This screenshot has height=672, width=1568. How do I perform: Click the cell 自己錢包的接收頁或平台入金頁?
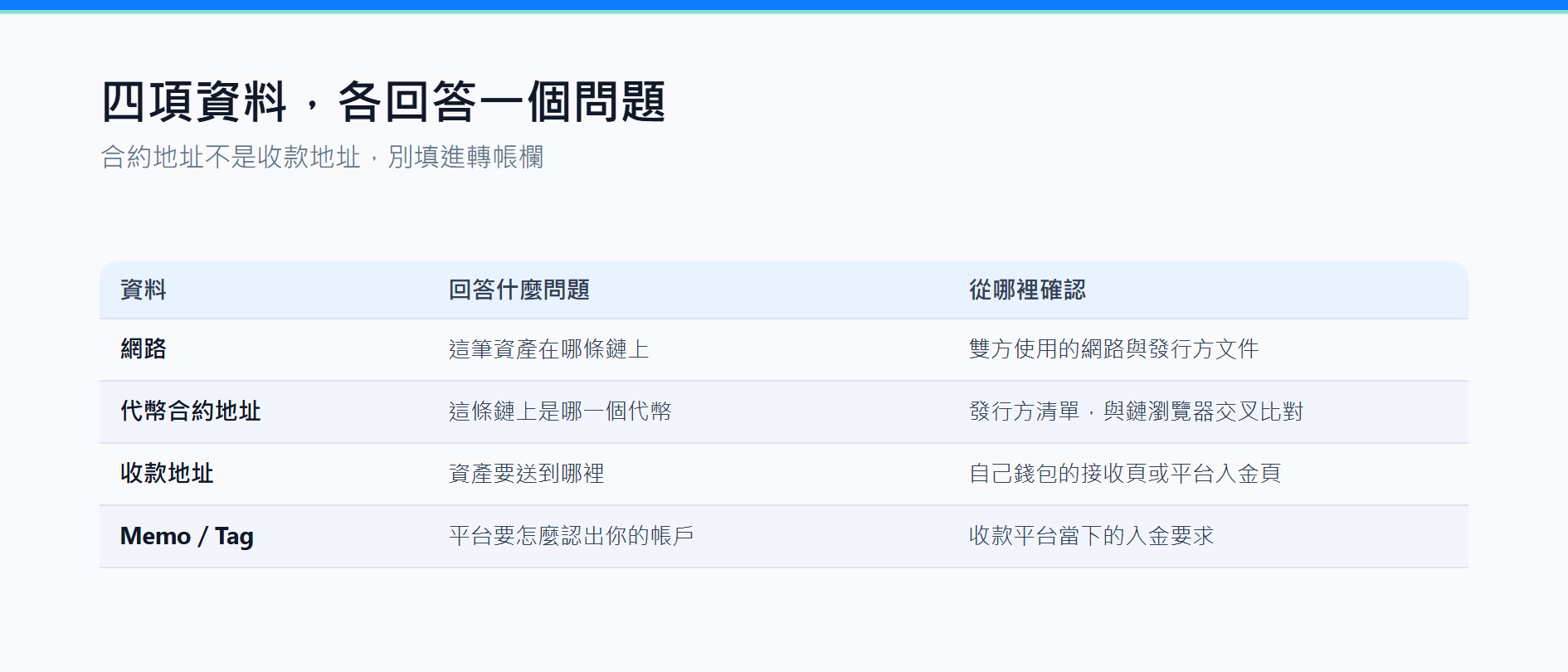[1125, 473]
